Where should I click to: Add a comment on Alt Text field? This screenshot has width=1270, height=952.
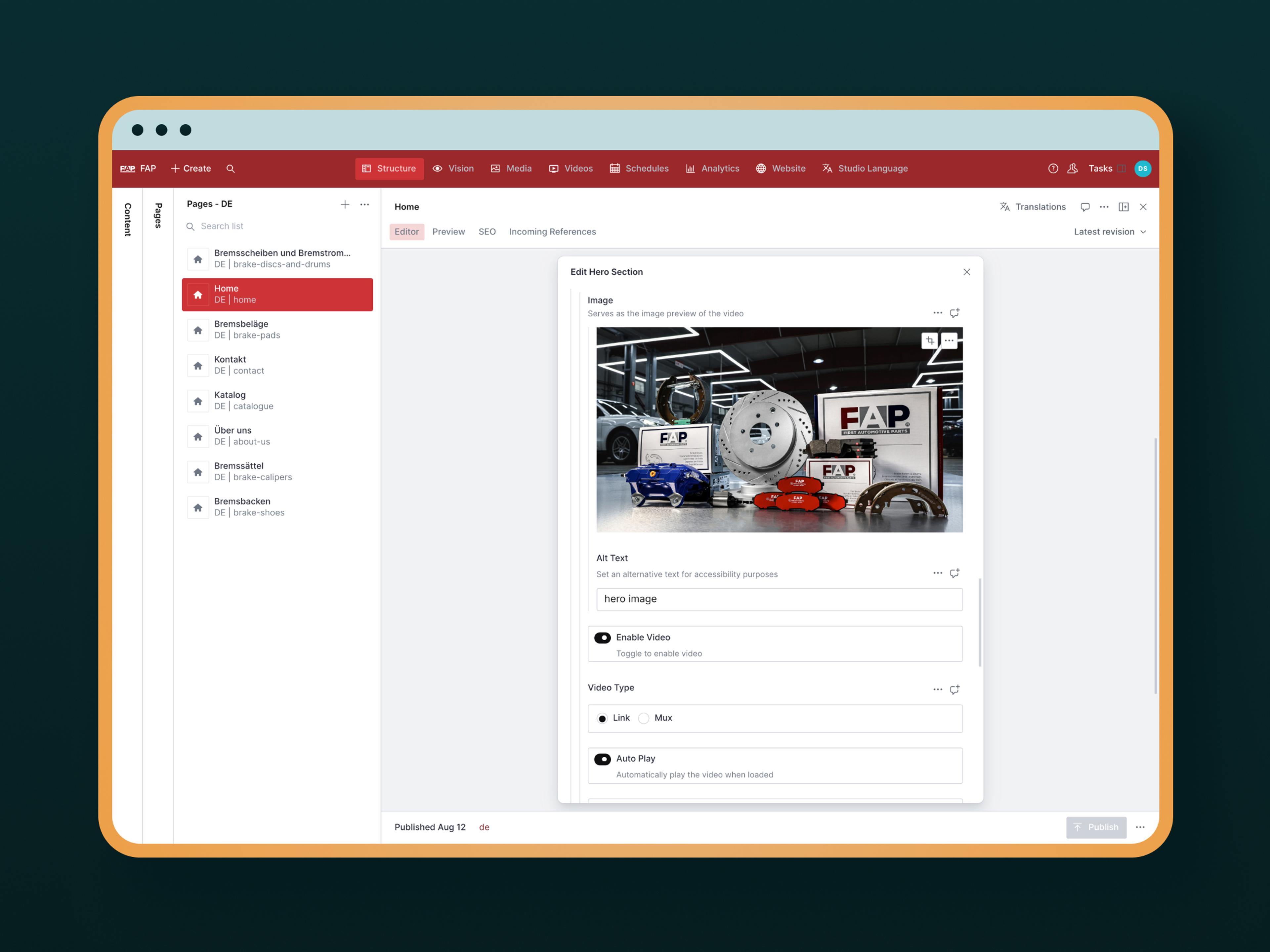click(954, 573)
